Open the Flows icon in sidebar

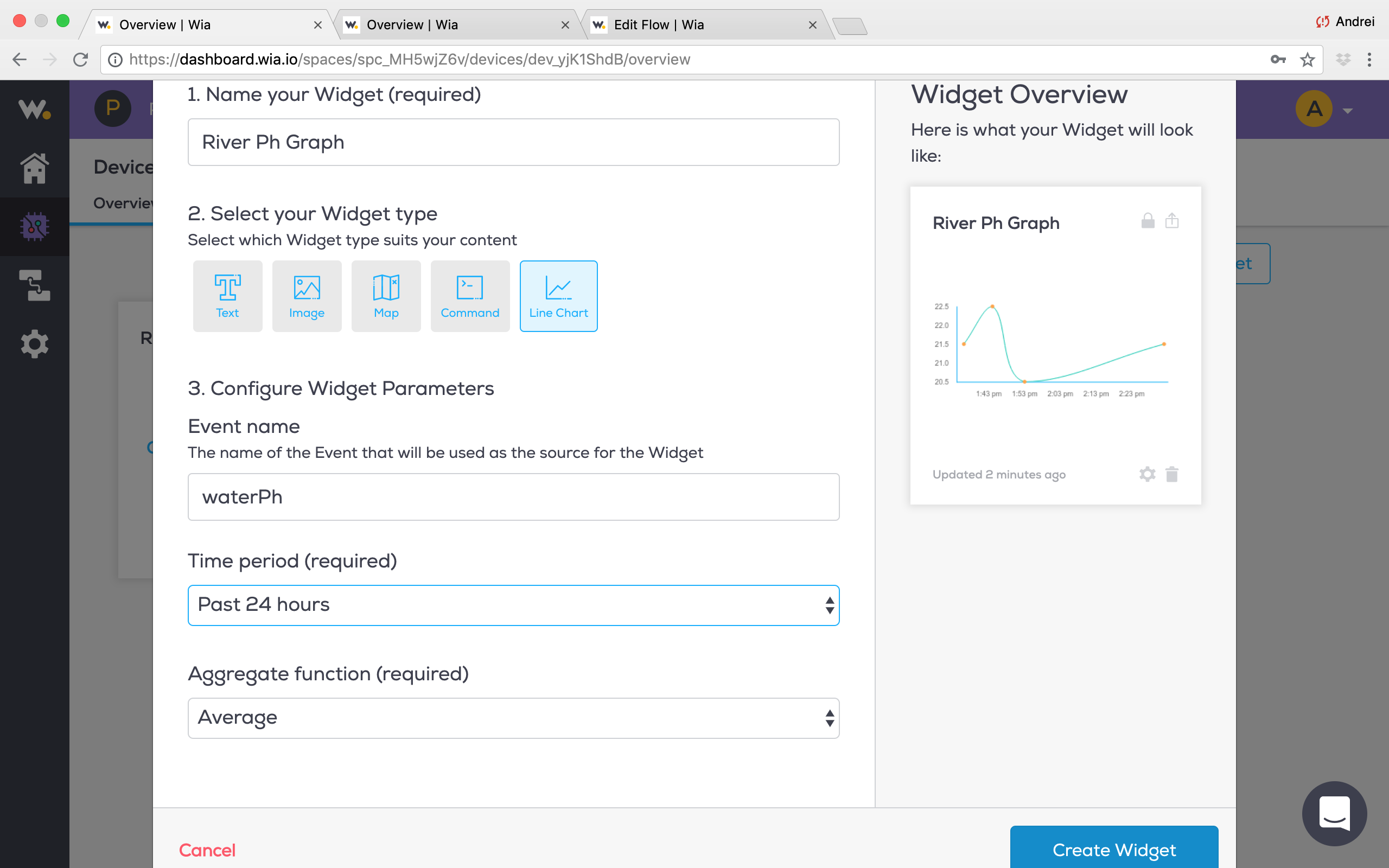coord(34,285)
